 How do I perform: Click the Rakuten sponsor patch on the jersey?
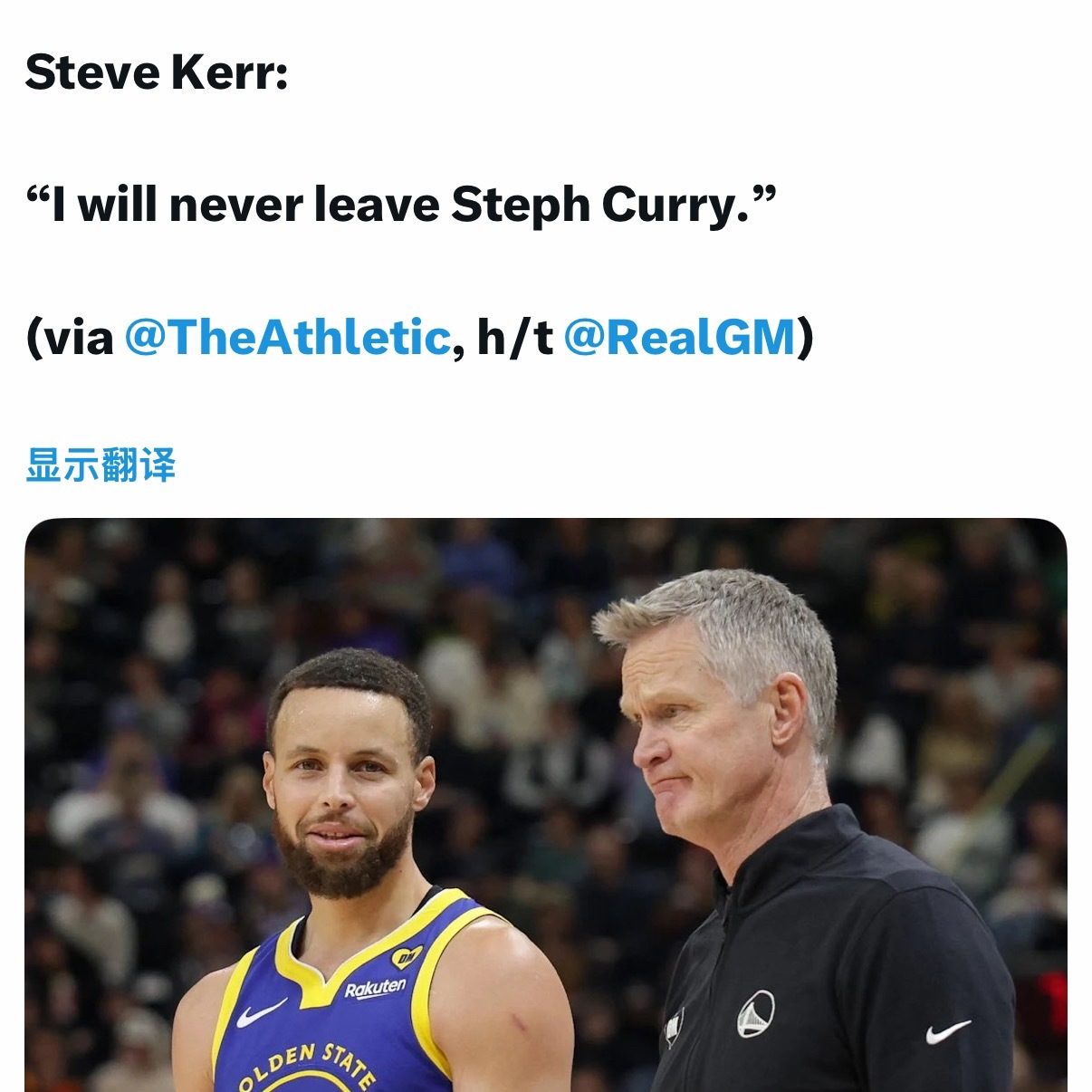pyautogui.click(x=375, y=988)
